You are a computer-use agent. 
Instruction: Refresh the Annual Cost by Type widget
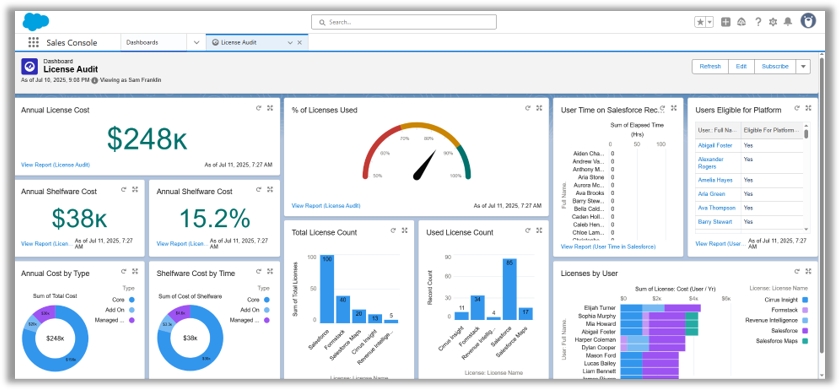(x=124, y=272)
